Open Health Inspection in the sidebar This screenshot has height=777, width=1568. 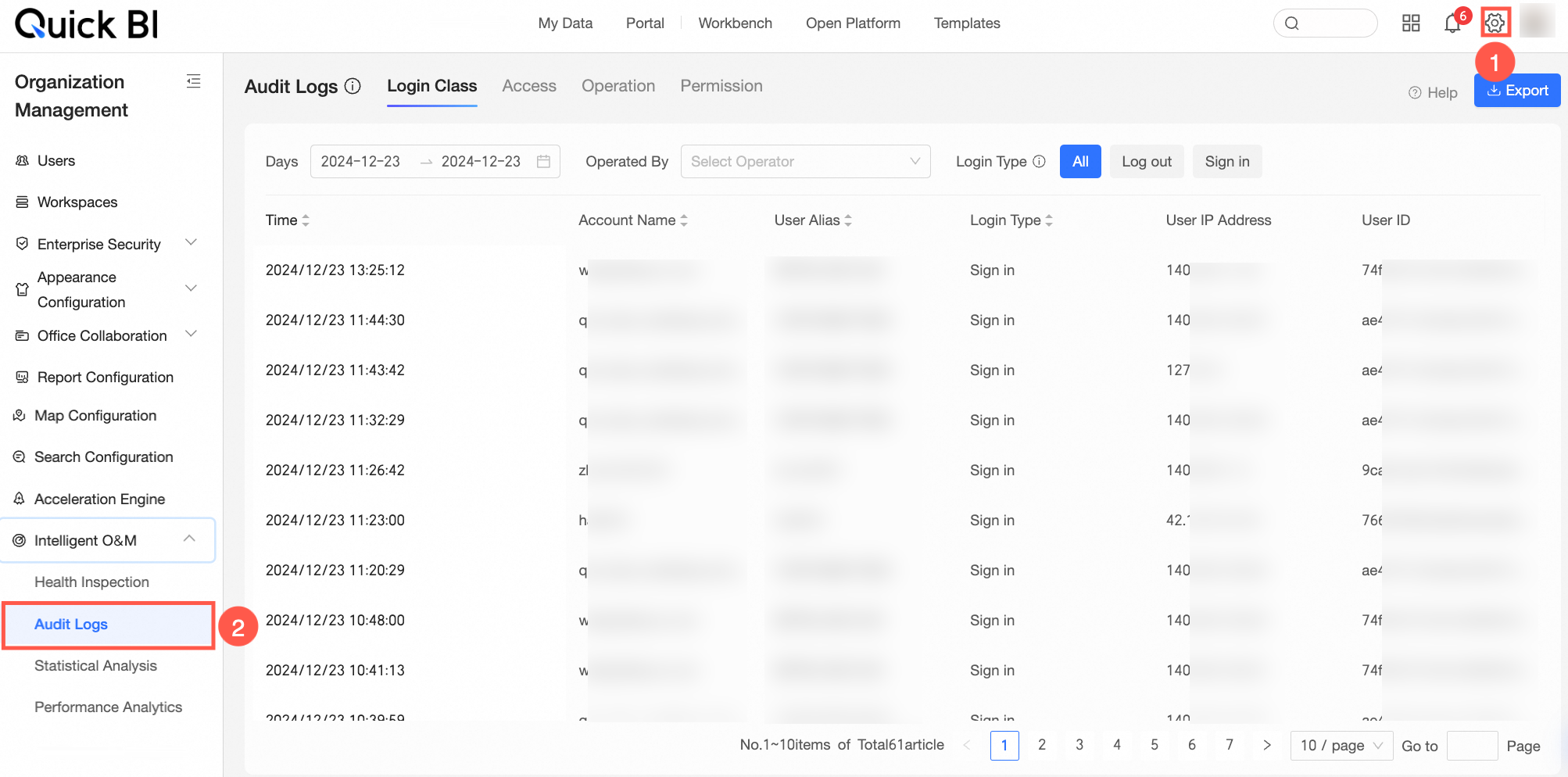point(91,582)
